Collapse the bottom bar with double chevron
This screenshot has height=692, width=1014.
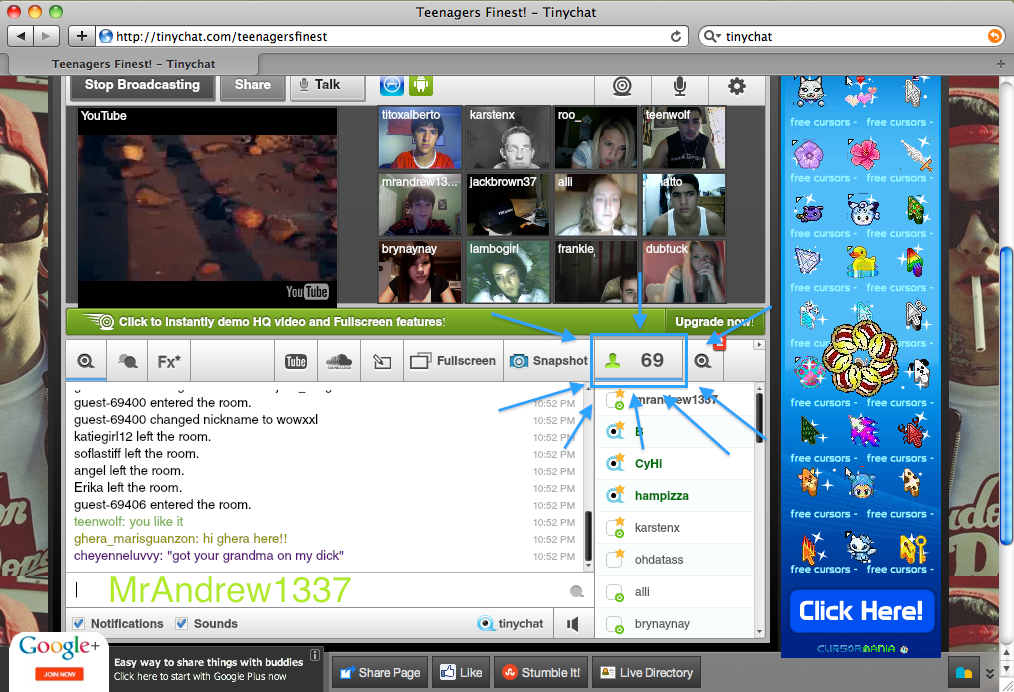click(989, 673)
